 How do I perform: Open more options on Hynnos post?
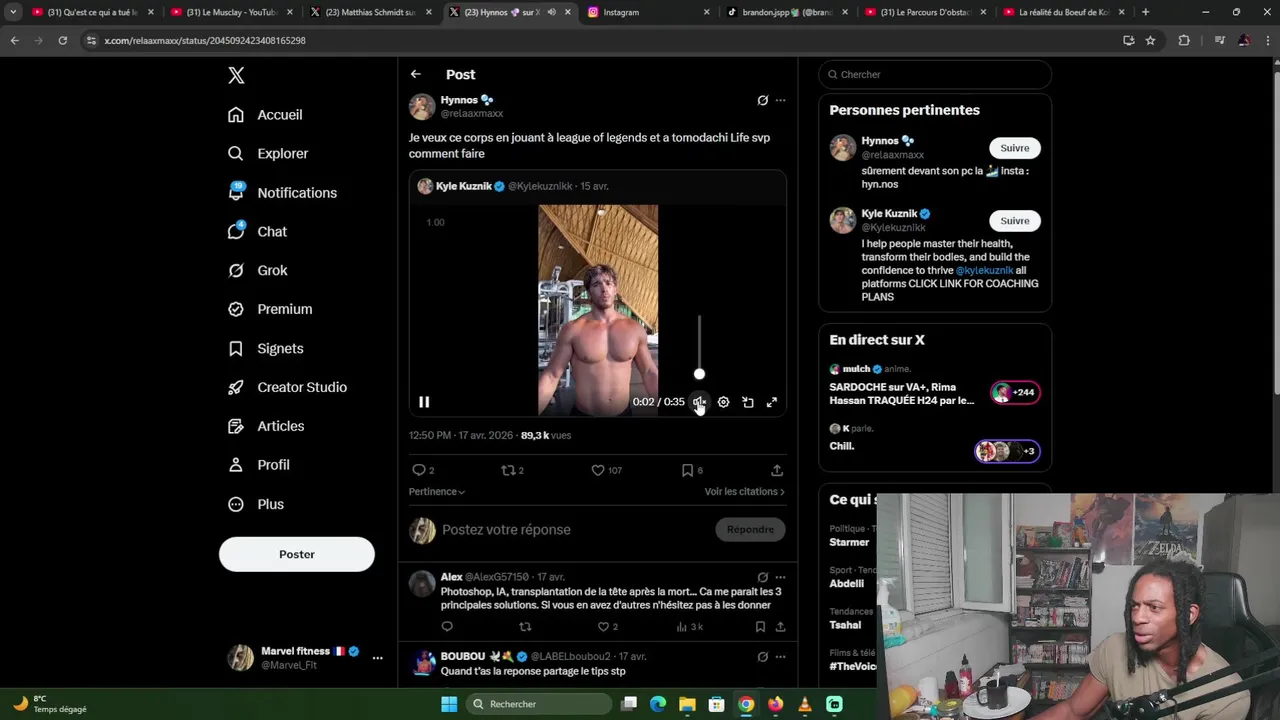coord(781,100)
